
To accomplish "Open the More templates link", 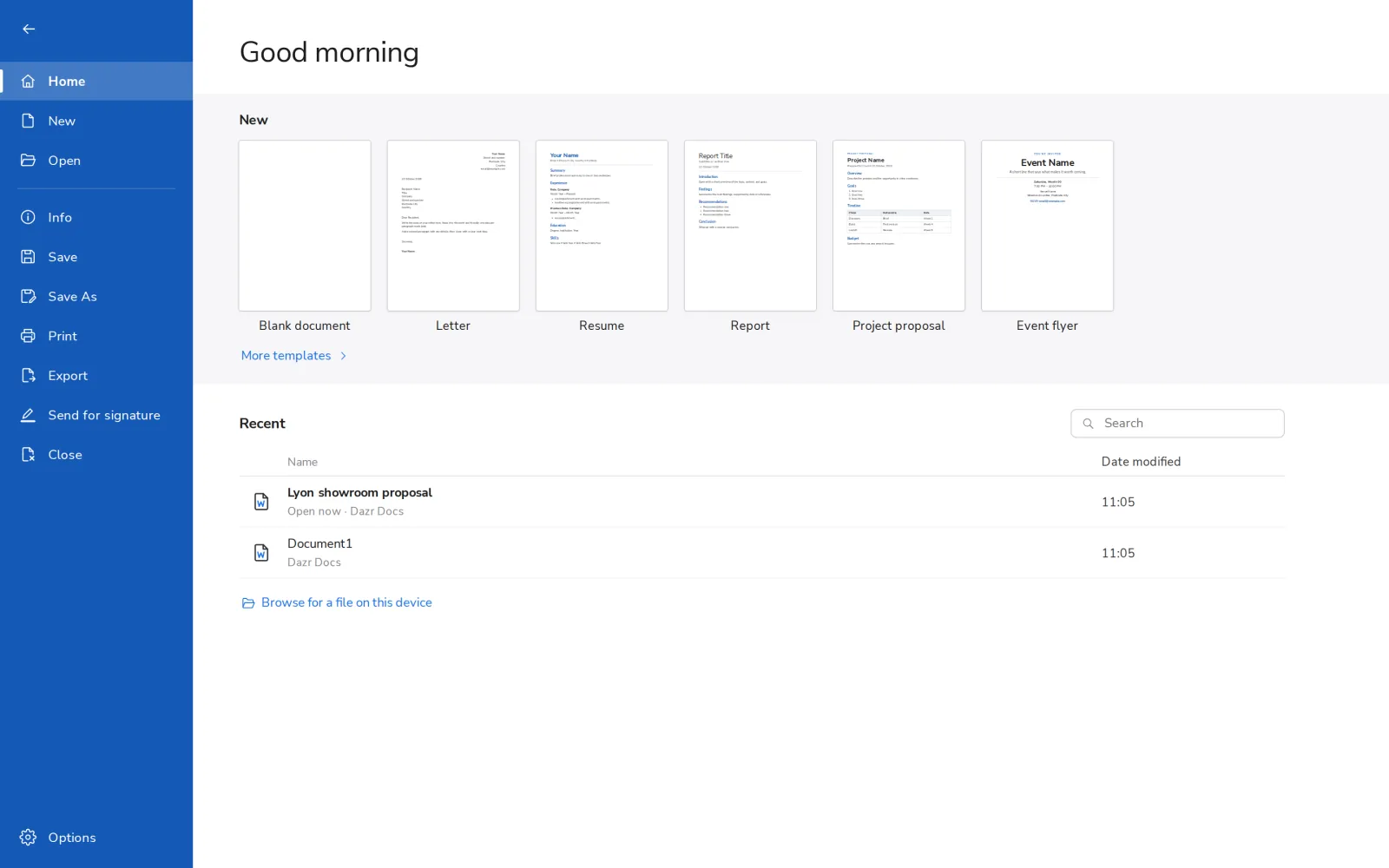I will click(x=286, y=356).
